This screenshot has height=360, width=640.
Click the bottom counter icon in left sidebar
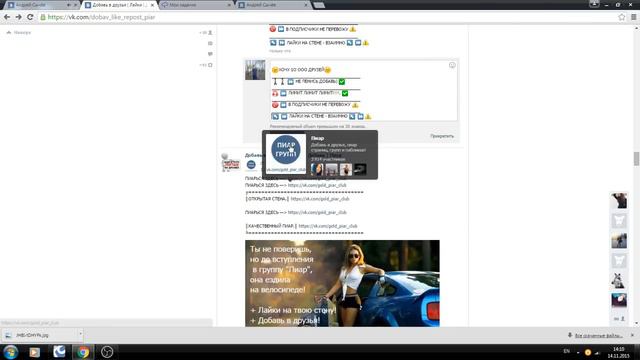207,65
